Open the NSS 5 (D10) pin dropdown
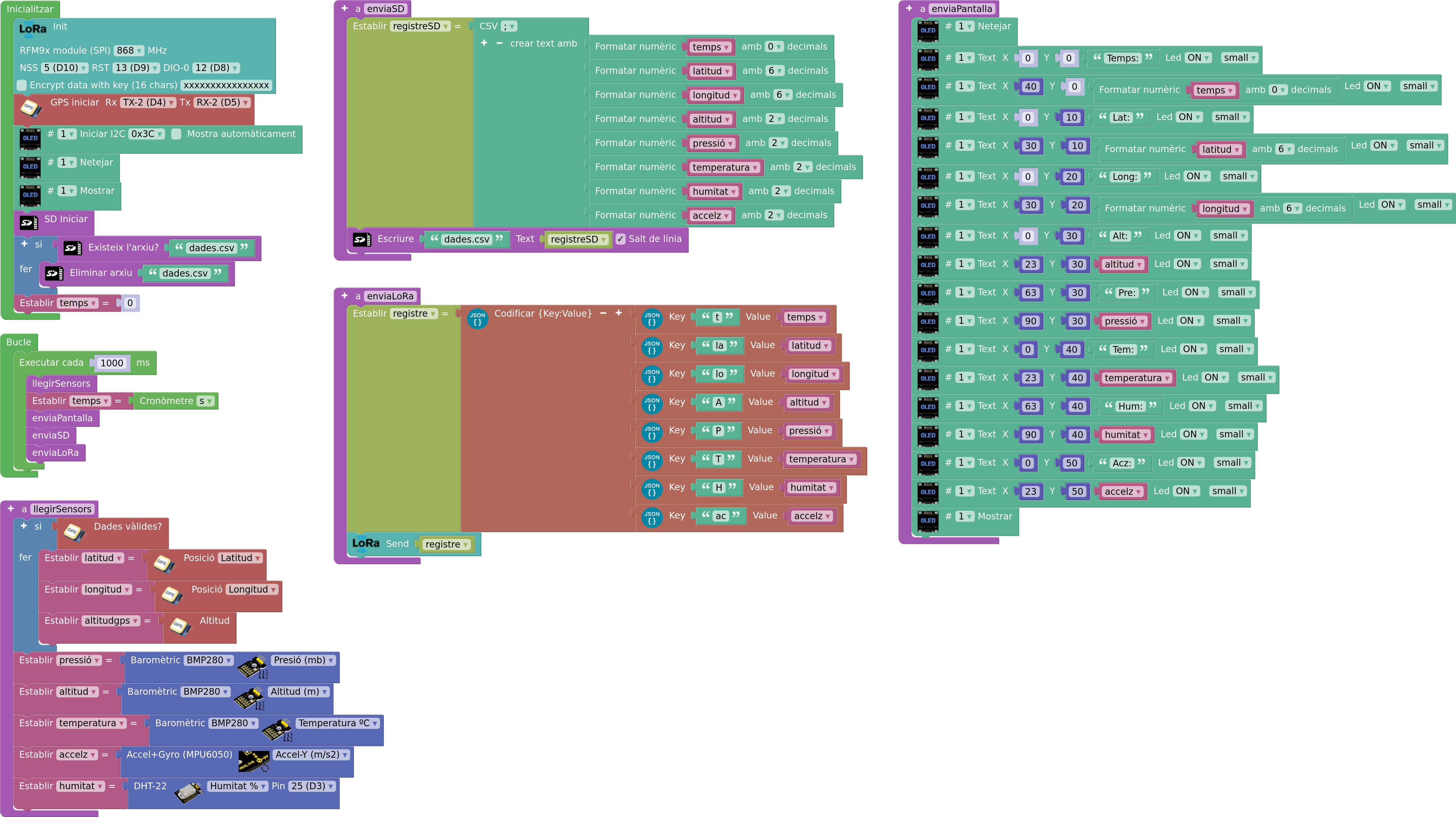Viewport: 1456px width, 817px height. click(x=65, y=68)
